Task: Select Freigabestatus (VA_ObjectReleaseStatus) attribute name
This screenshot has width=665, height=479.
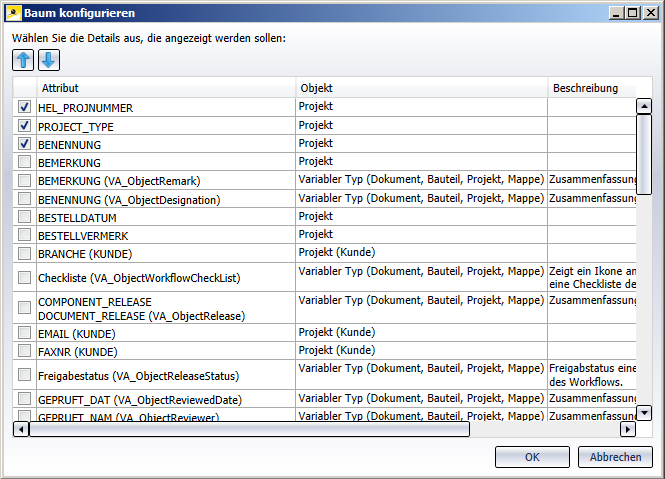Action: 139,376
